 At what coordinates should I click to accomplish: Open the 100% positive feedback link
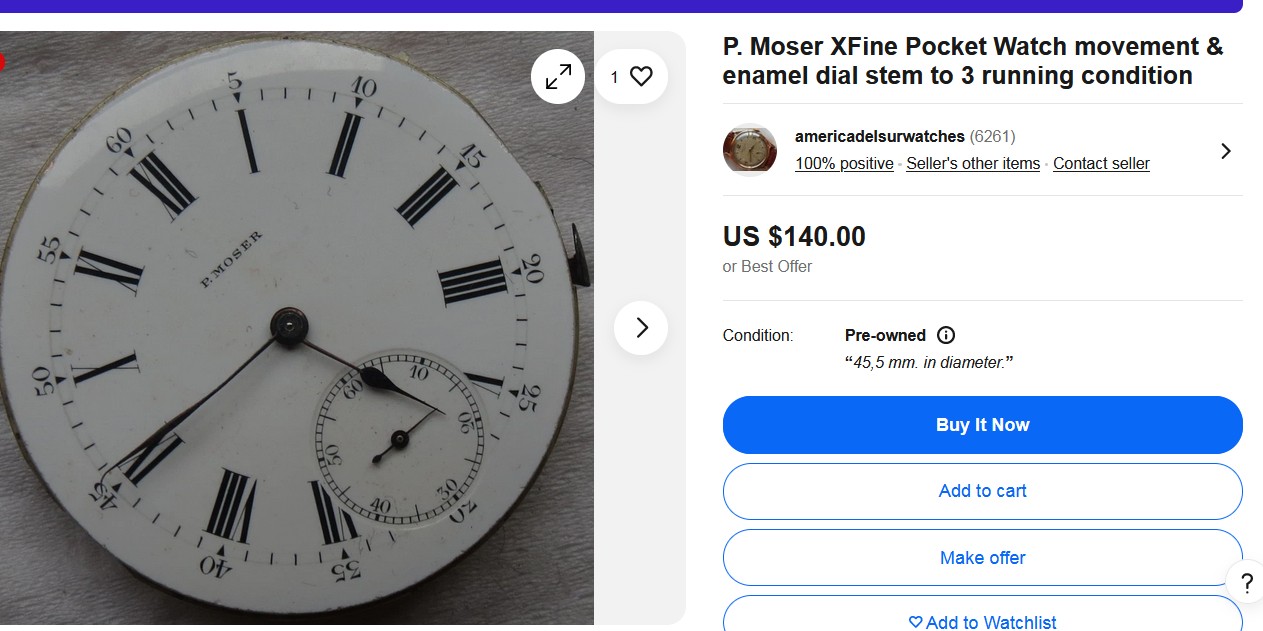point(844,164)
